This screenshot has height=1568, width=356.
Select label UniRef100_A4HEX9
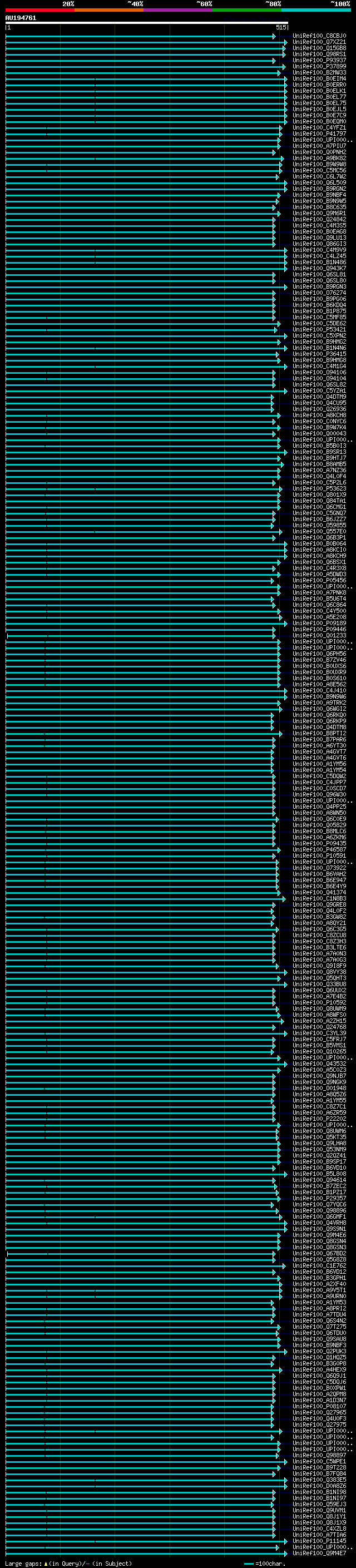[319, 1370]
